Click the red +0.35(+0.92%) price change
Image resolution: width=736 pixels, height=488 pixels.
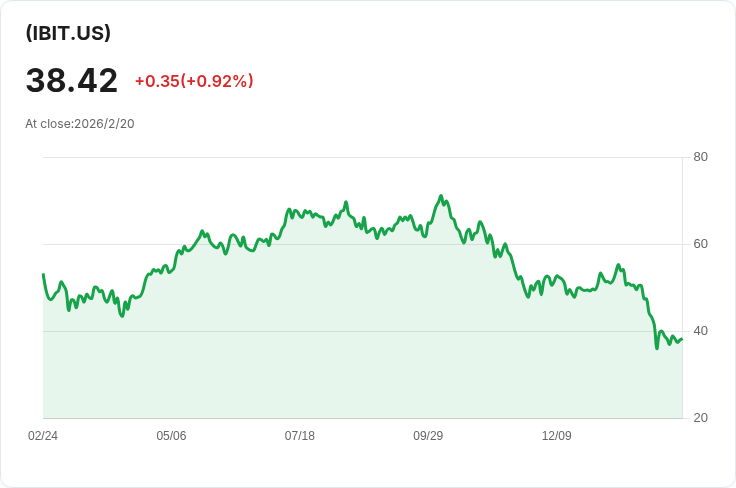click(194, 81)
